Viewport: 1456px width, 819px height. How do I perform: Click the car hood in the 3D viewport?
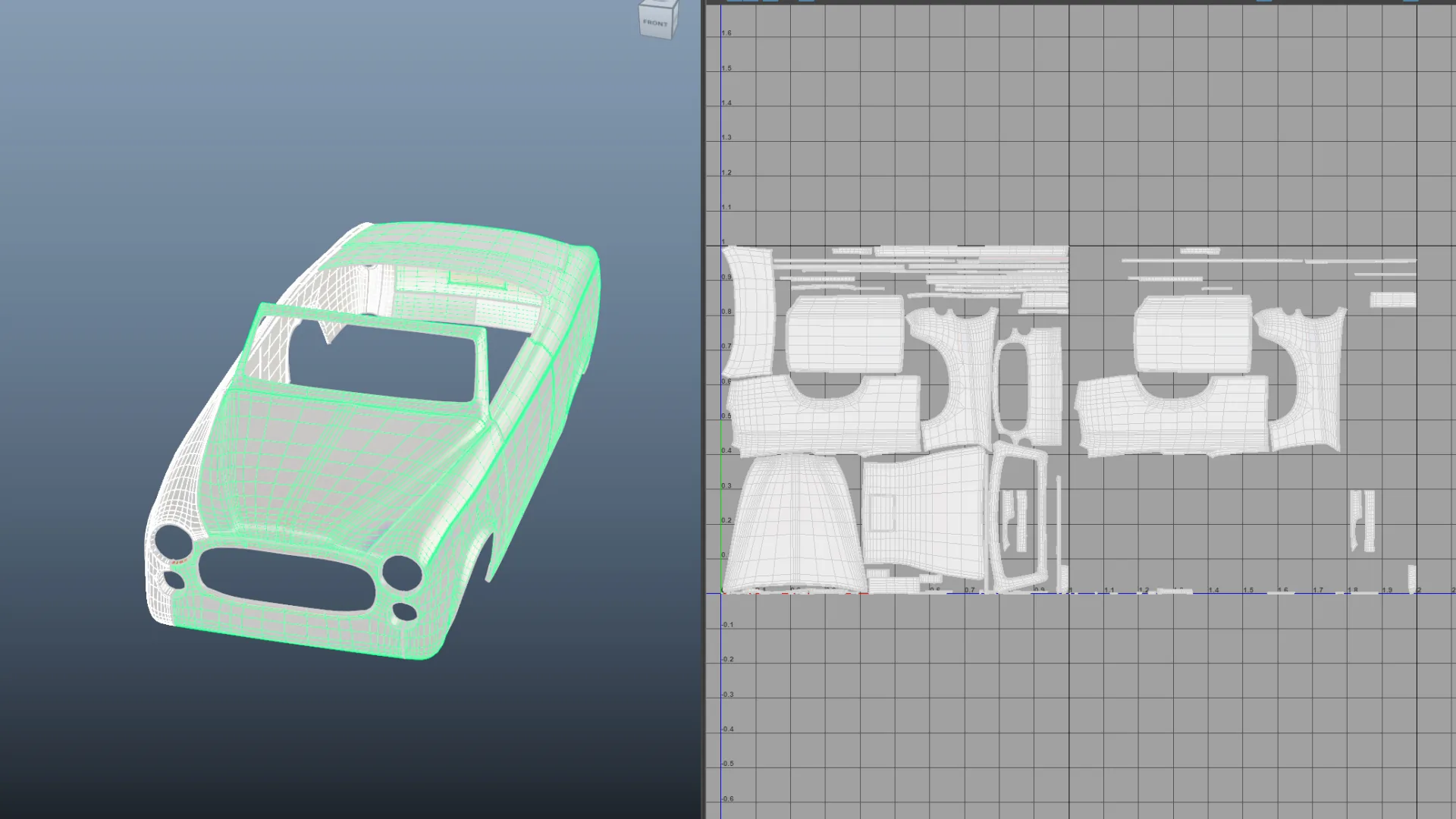[334, 463]
